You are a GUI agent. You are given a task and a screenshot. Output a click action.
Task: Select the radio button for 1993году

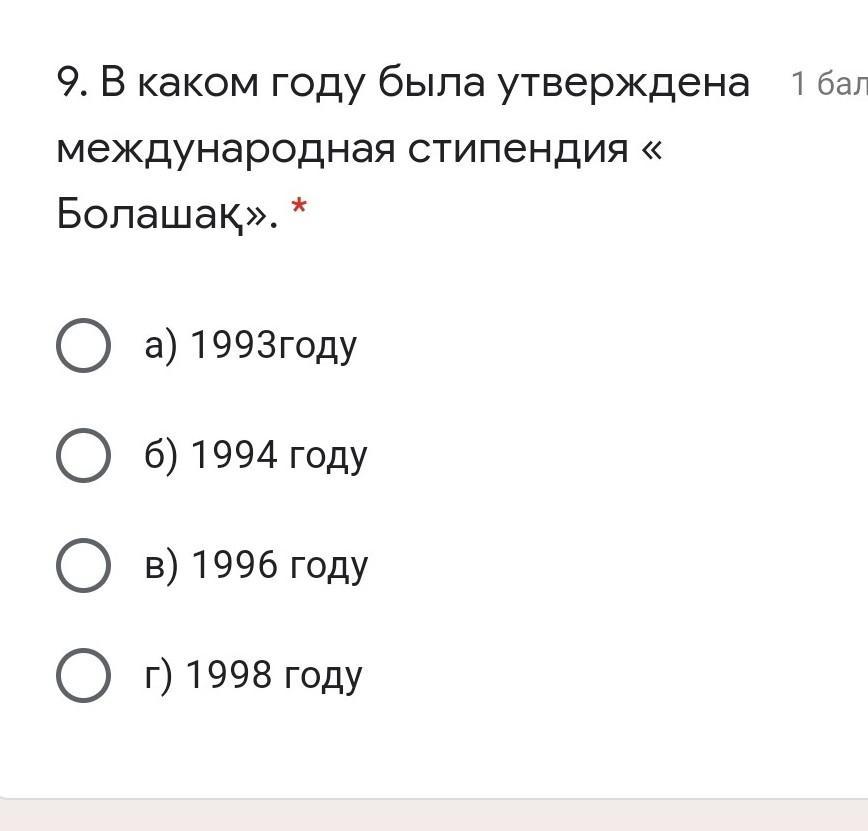pos(83,346)
